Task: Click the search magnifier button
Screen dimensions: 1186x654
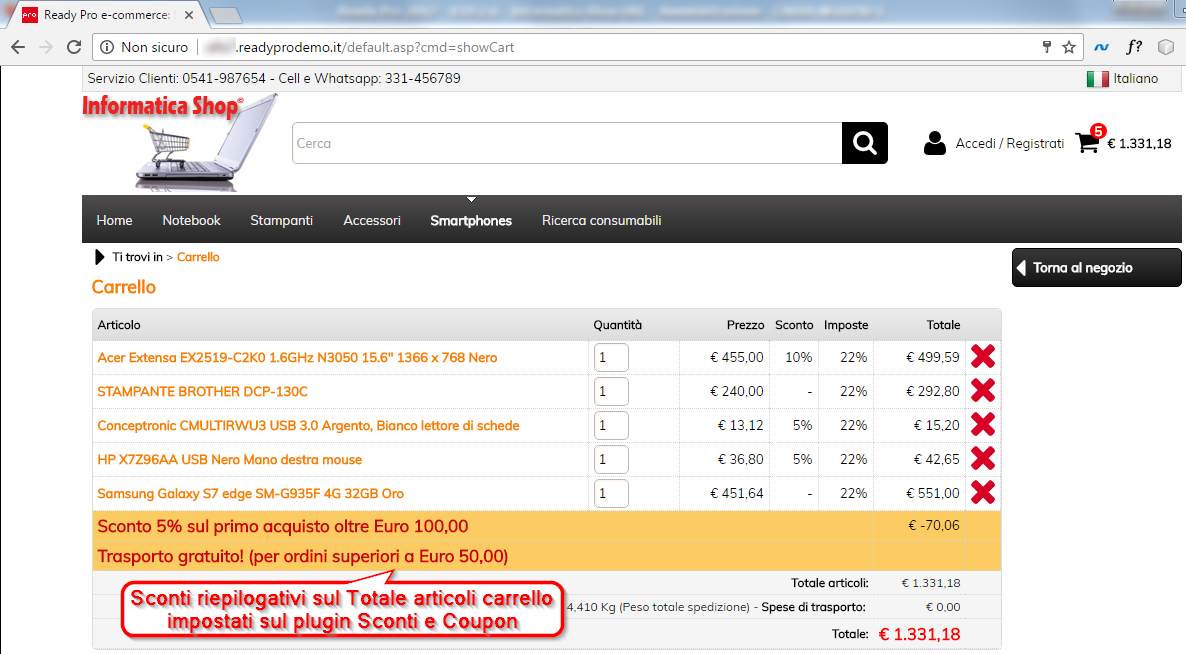Action: (865, 143)
